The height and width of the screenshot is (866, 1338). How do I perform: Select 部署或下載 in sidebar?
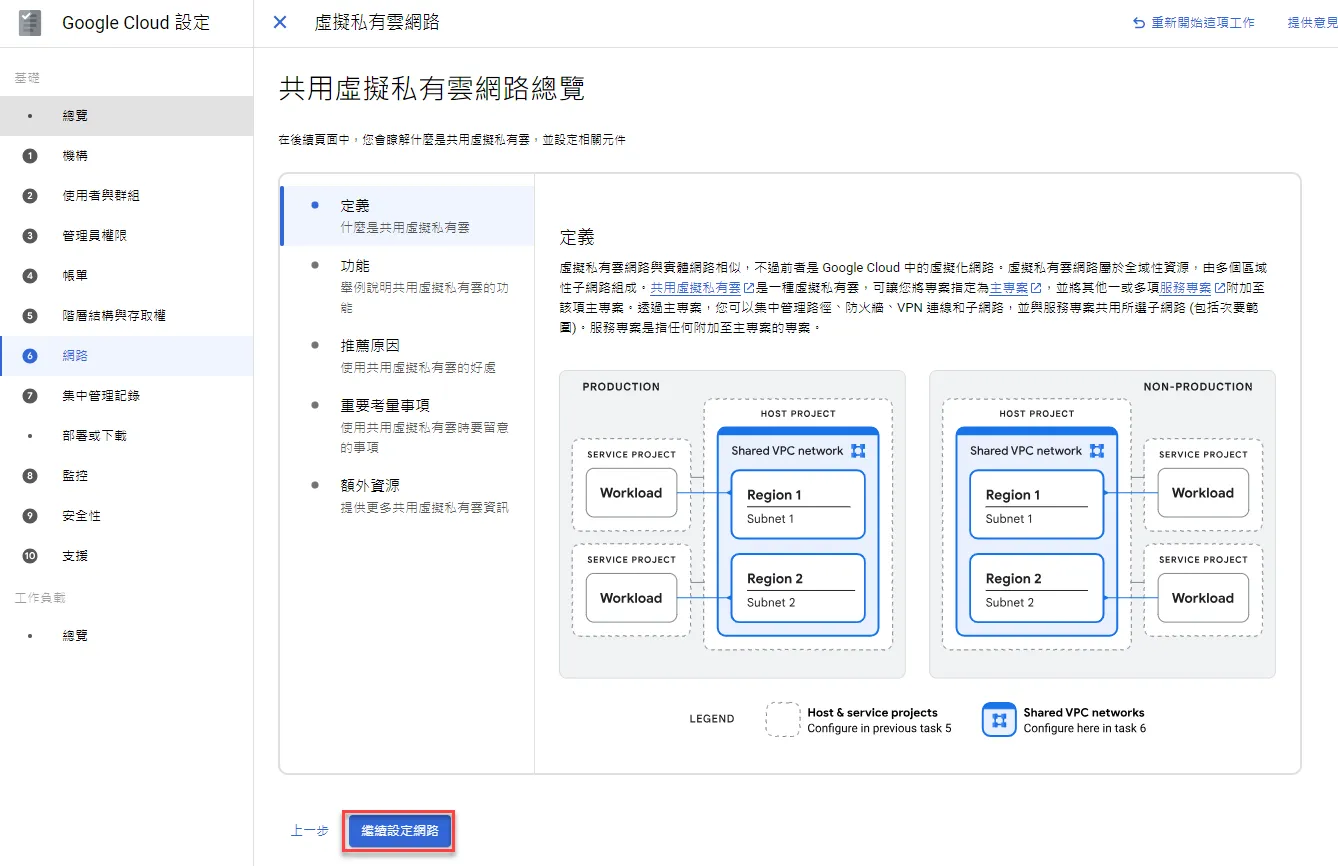[x=126, y=436]
